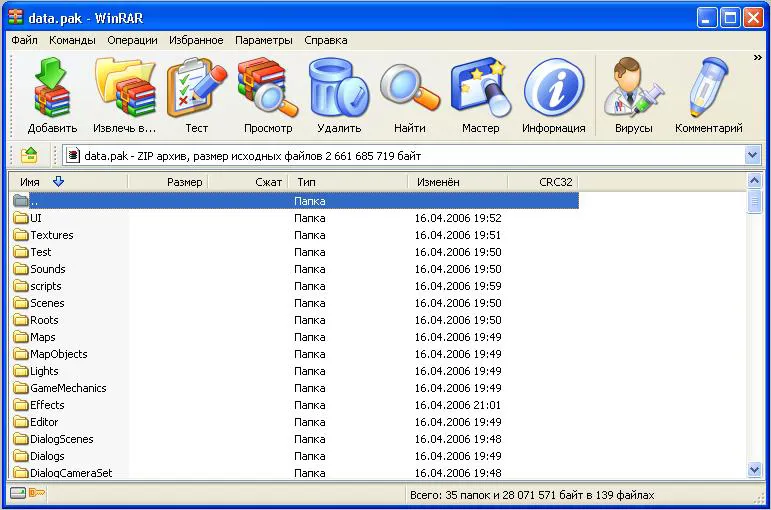Open the Параметры menu

[264, 40]
